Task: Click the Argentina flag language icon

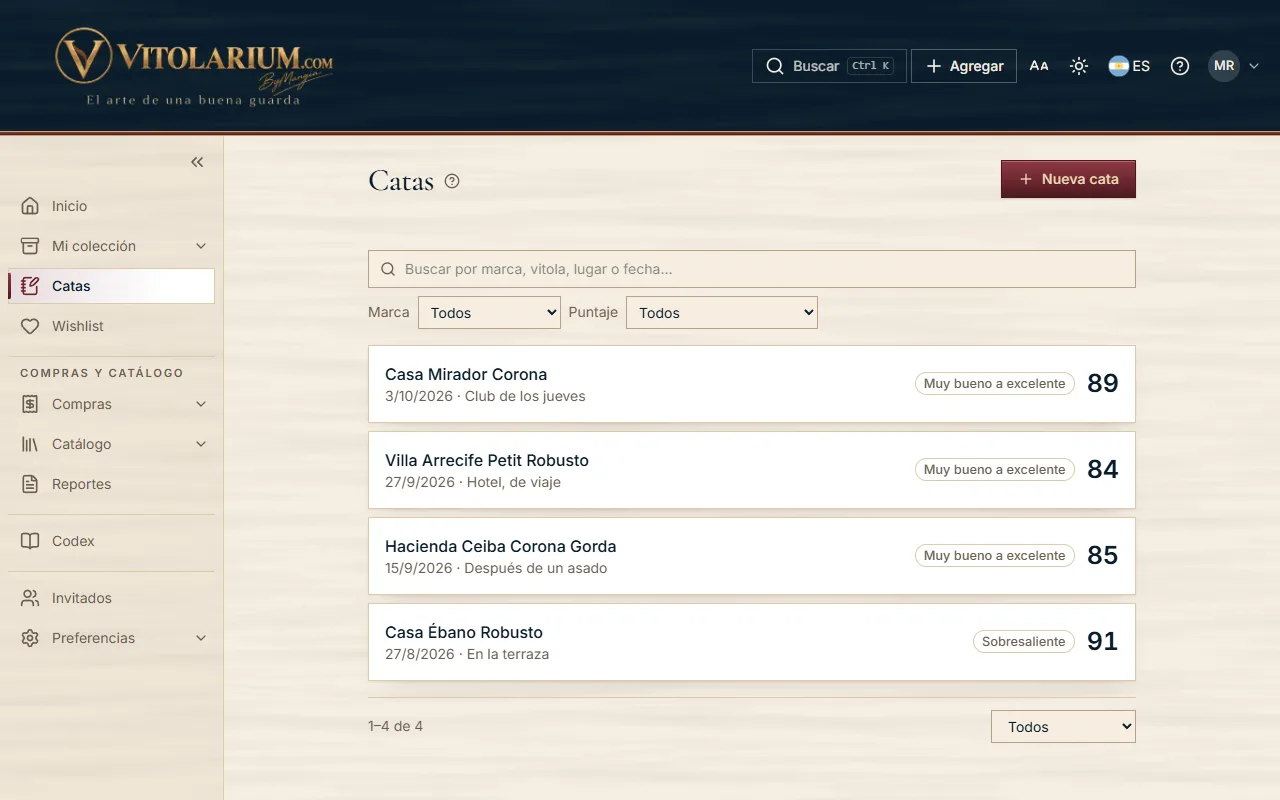Action: [x=1118, y=66]
